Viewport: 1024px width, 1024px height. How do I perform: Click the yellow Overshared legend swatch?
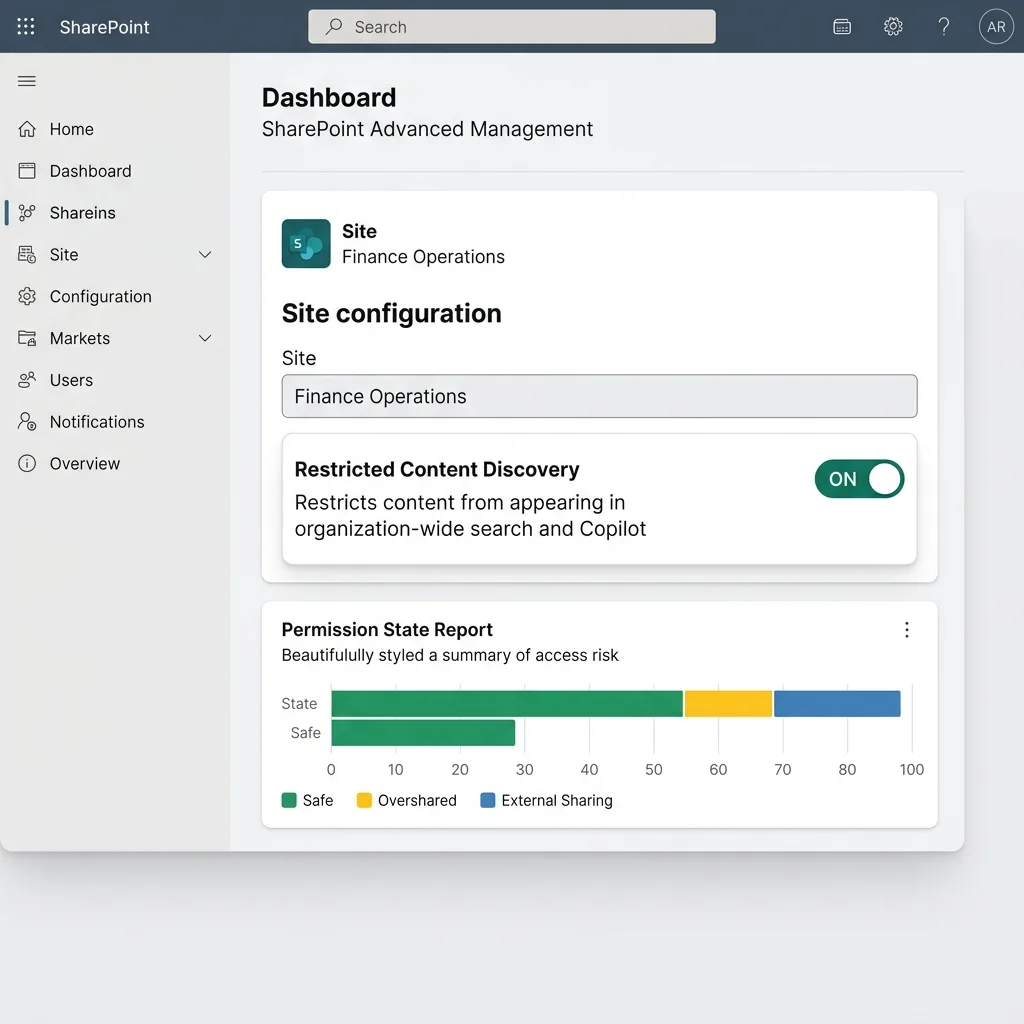click(364, 800)
